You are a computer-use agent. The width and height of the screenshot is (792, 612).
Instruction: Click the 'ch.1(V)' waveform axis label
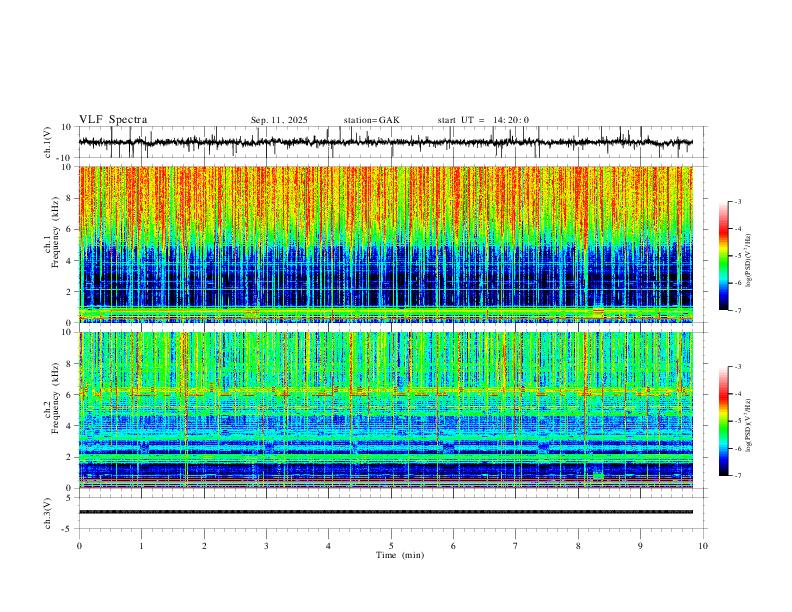[48, 142]
